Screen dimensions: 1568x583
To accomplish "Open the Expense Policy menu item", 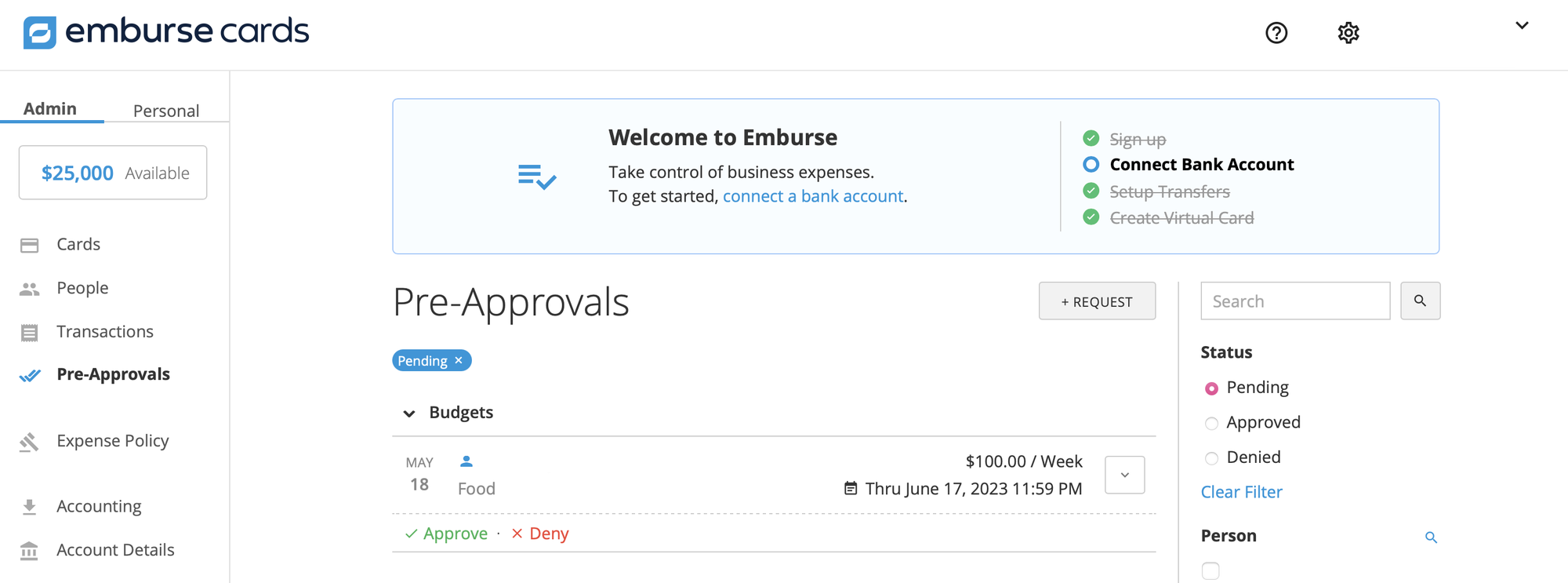I will tap(112, 441).
